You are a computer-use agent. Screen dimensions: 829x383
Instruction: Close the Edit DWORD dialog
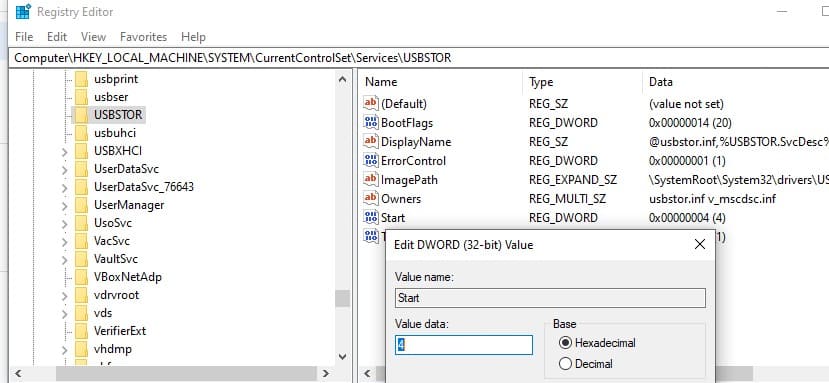pos(699,244)
